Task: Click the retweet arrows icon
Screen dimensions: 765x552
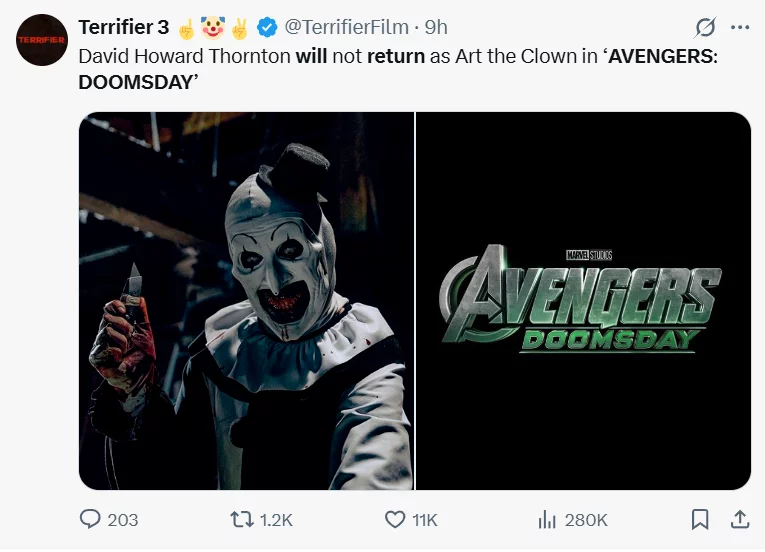Action: (242, 519)
